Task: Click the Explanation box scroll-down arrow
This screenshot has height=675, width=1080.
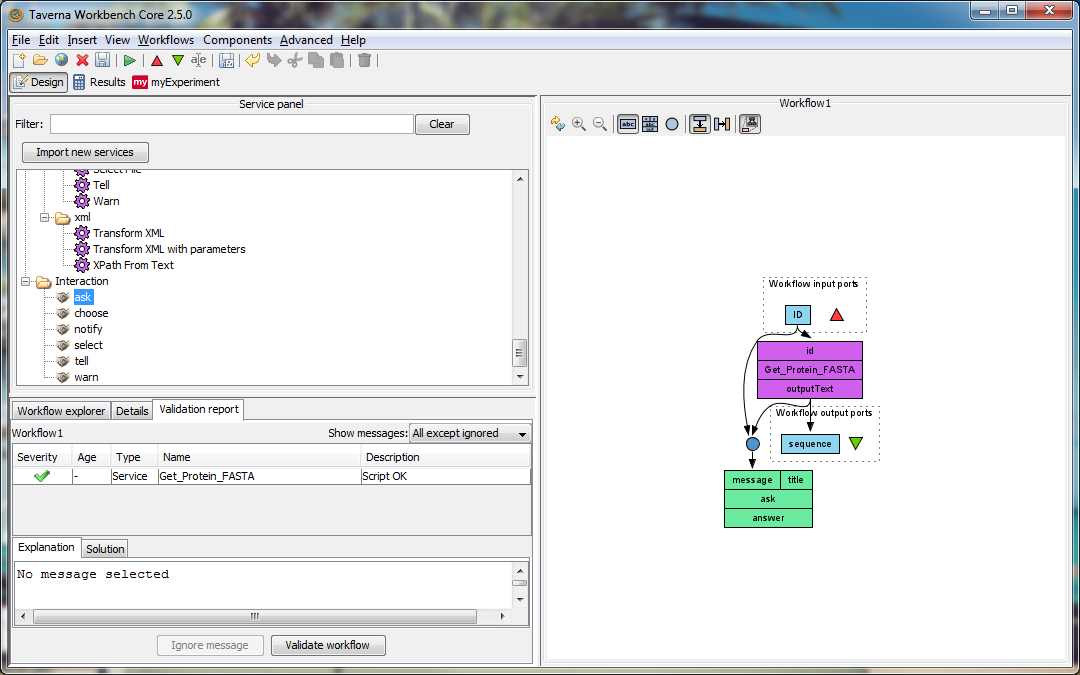Action: click(520, 600)
